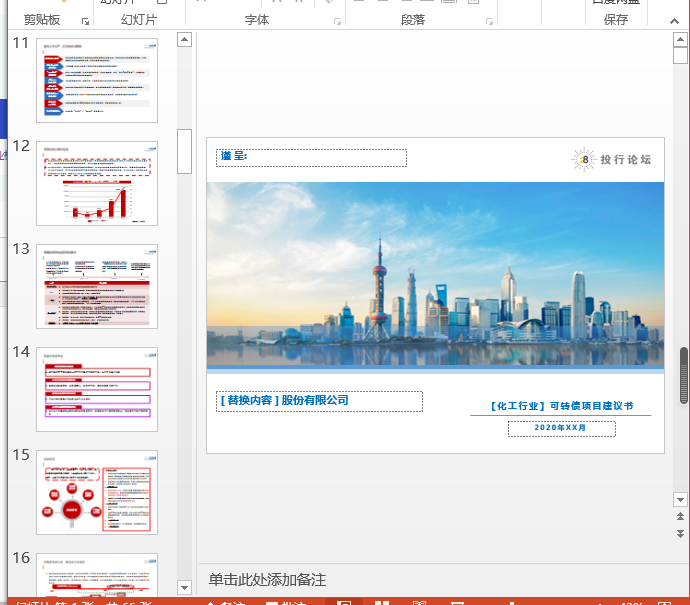The height and width of the screenshot is (605, 690).
Task: Click scroll down arrow of thumbnail panel
Action: pyautogui.click(x=184, y=587)
